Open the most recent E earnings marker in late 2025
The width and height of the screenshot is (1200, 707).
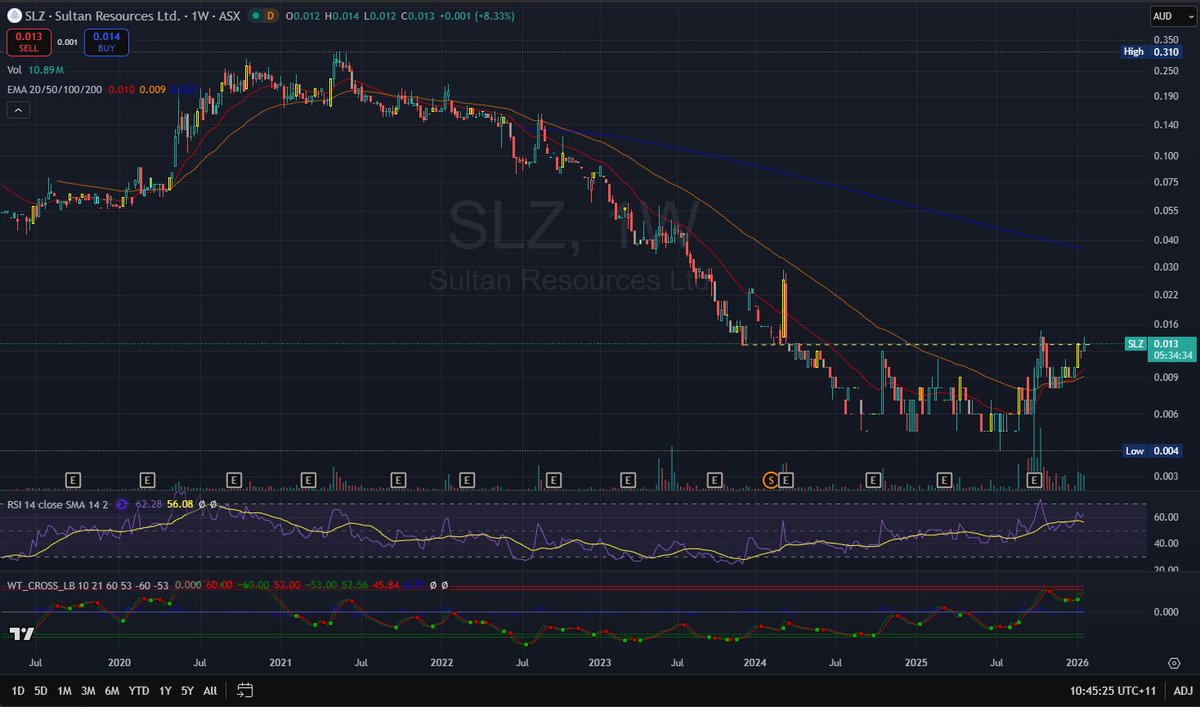point(1035,480)
